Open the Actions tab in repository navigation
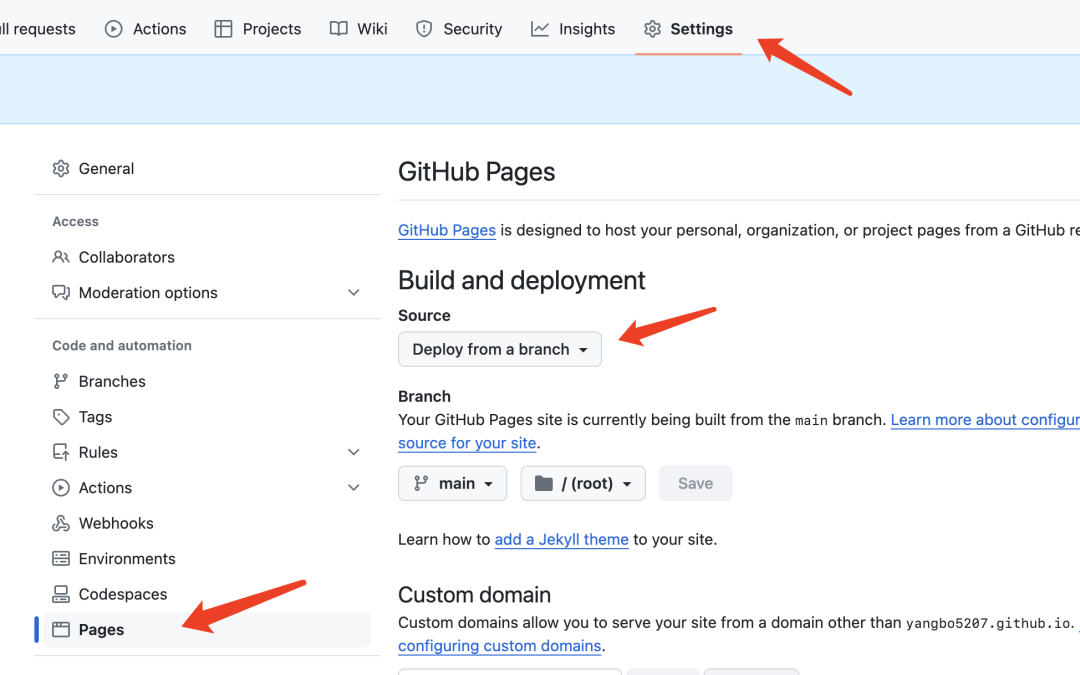This screenshot has height=675, width=1080. [145, 29]
